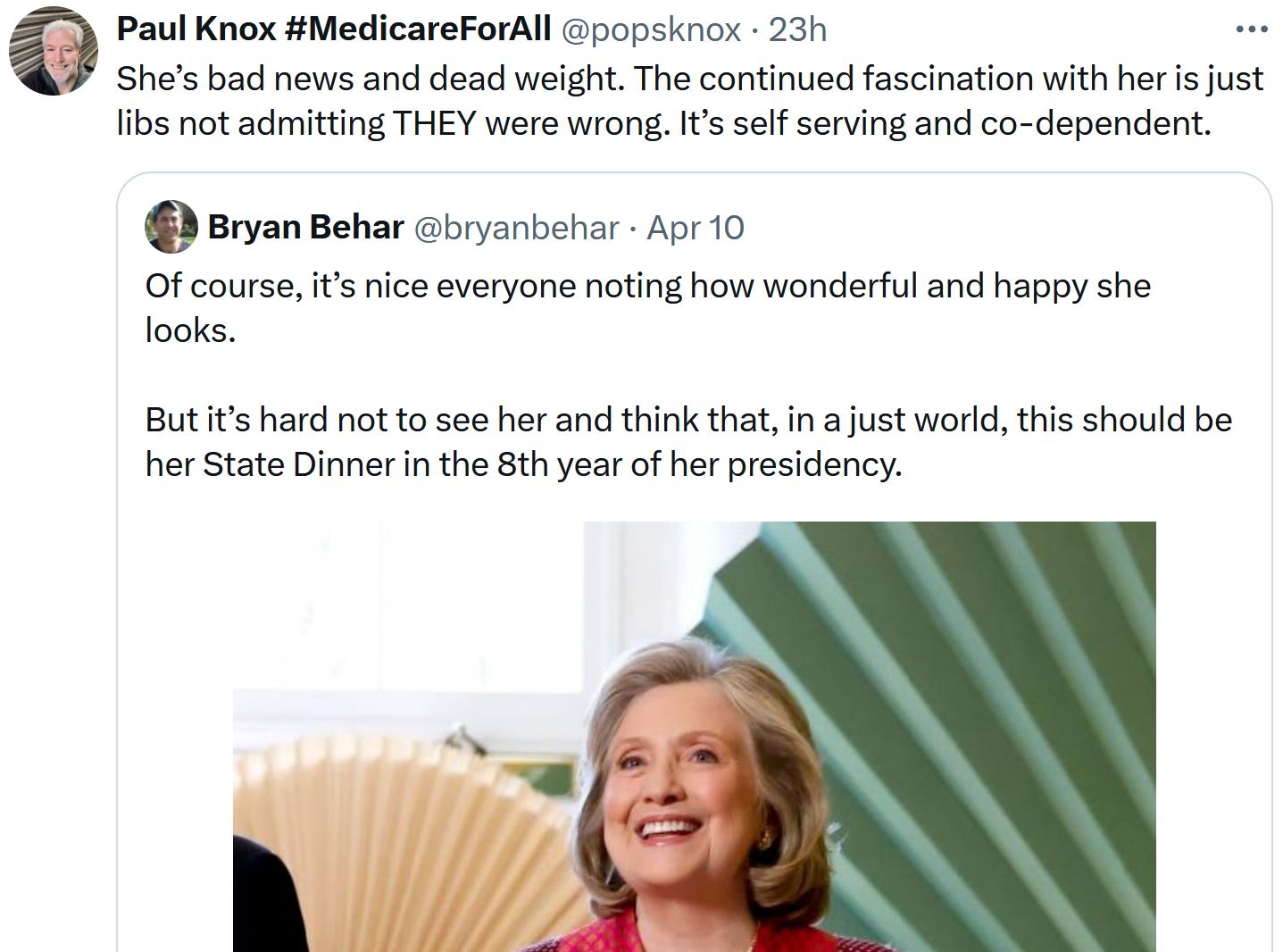Select the @bryanbehar handle
This screenshot has width=1283, height=952.
coord(517,229)
